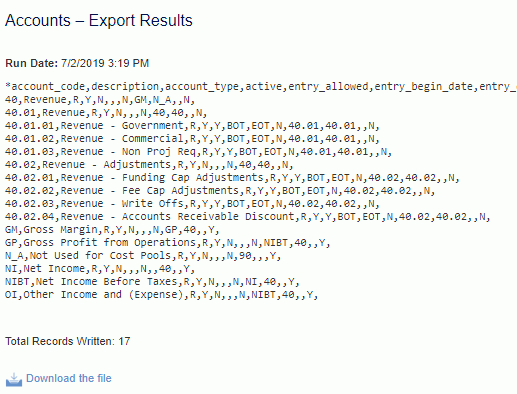This screenshot has height=394, width=517.
Task: Click the Gross Profit from Operations record
Action: pyautogui.click(x=168, y=243)
